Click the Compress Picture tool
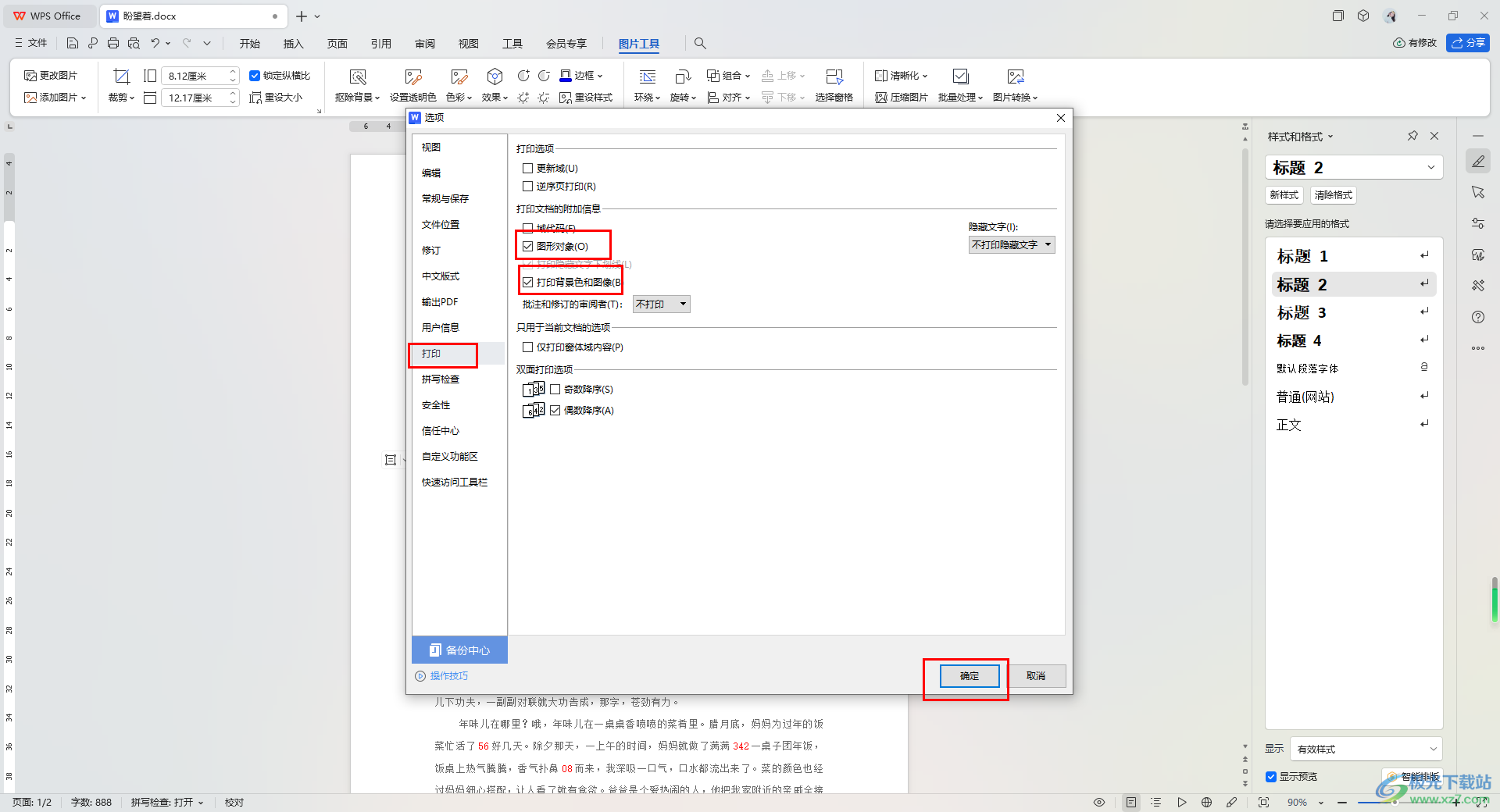1500x812 pixels. pyautogui.click(x=902, y=98)
